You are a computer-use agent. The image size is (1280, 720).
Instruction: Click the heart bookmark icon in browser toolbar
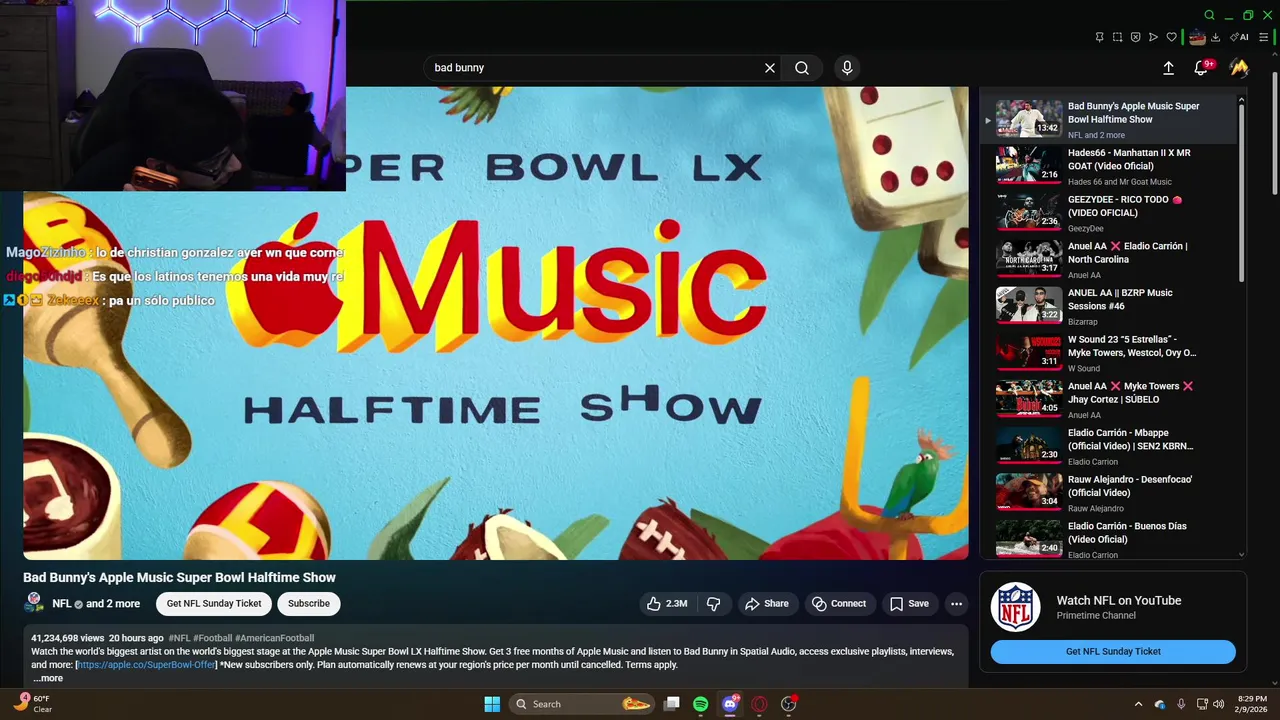click(x=1171, y=37)
